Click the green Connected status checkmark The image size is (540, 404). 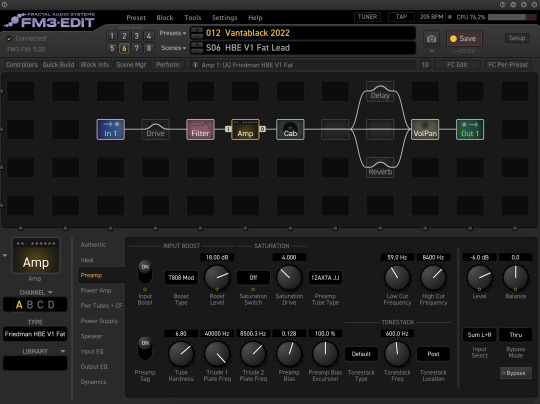click(x=9, y=39)
